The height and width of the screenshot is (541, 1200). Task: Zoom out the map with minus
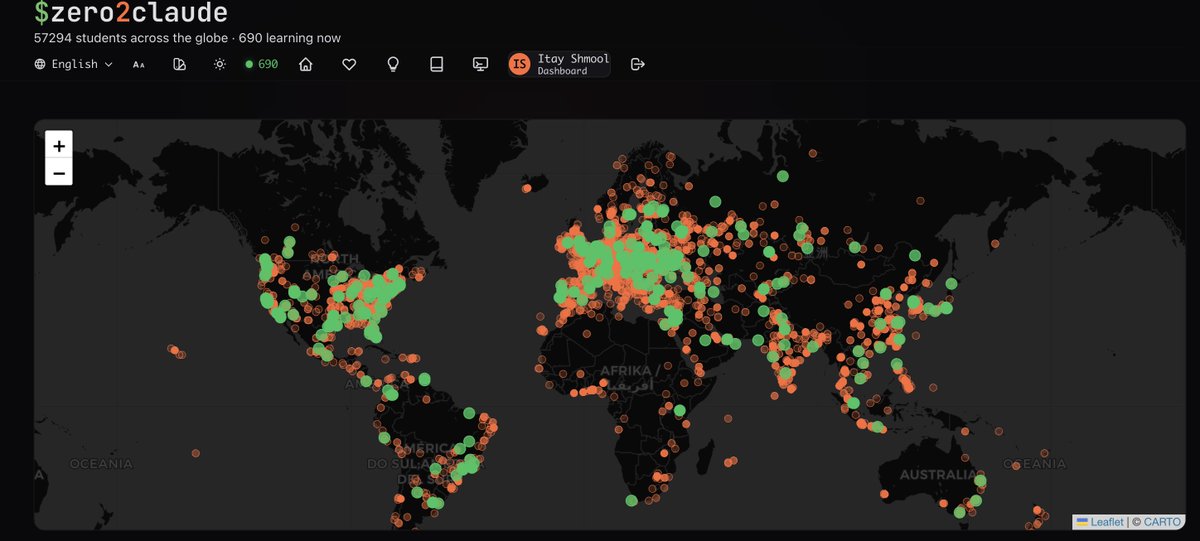point(59,173)
